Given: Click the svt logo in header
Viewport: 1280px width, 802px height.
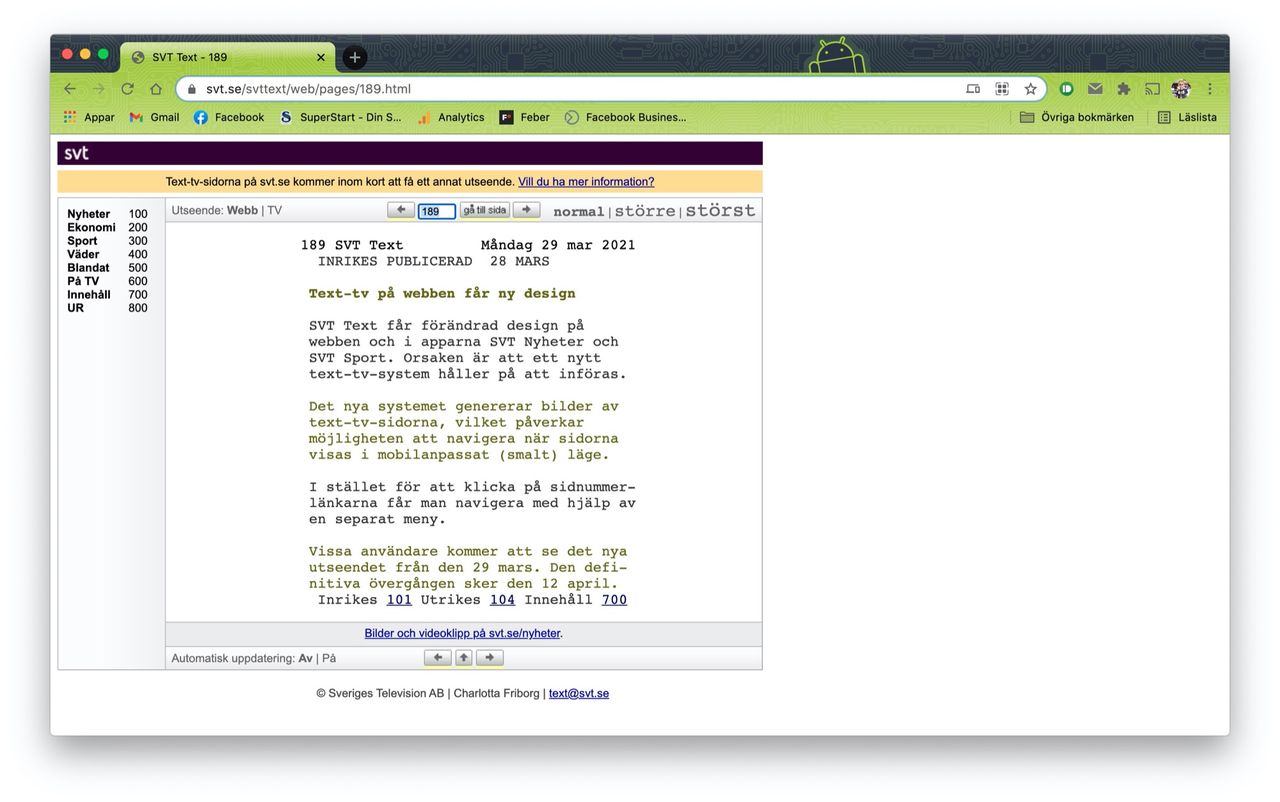Looking at the screenshot, I should click(77, 153).
